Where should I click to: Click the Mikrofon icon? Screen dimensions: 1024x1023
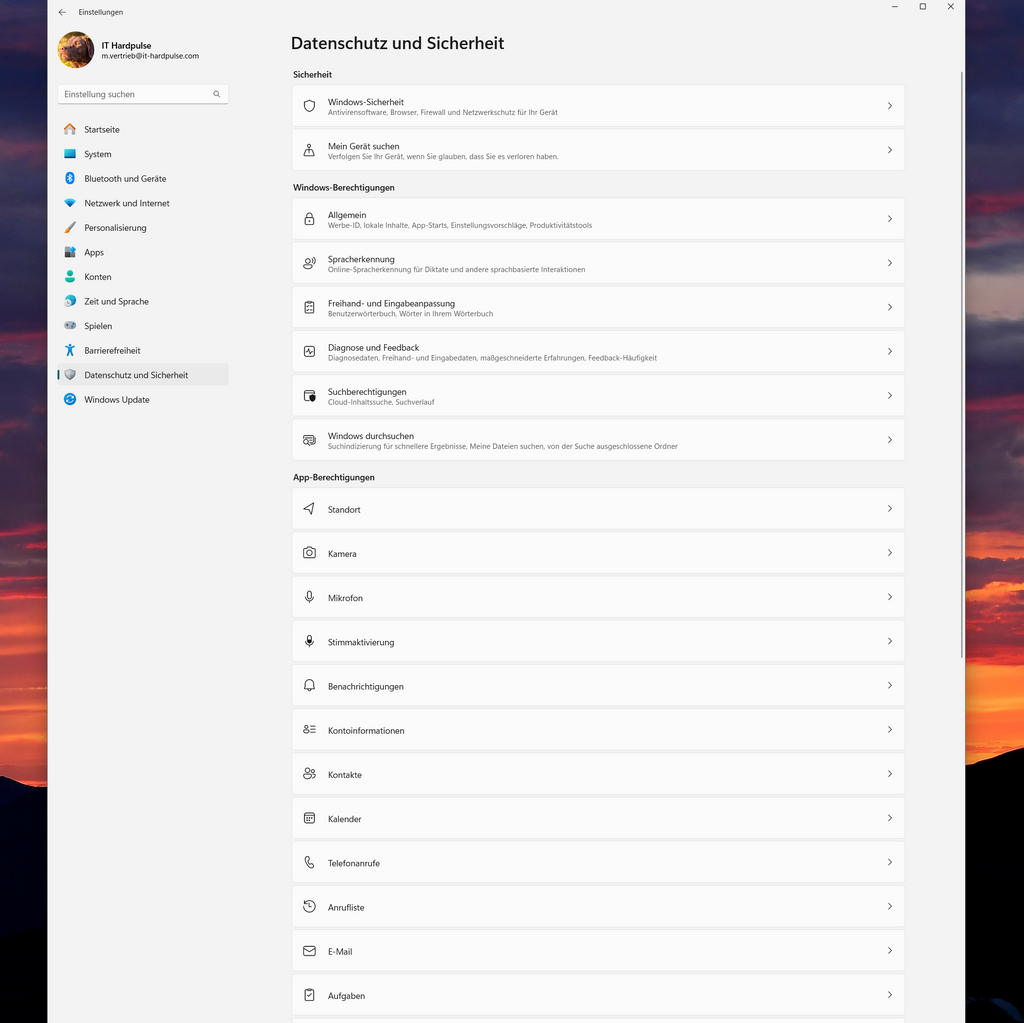[309, 597]
